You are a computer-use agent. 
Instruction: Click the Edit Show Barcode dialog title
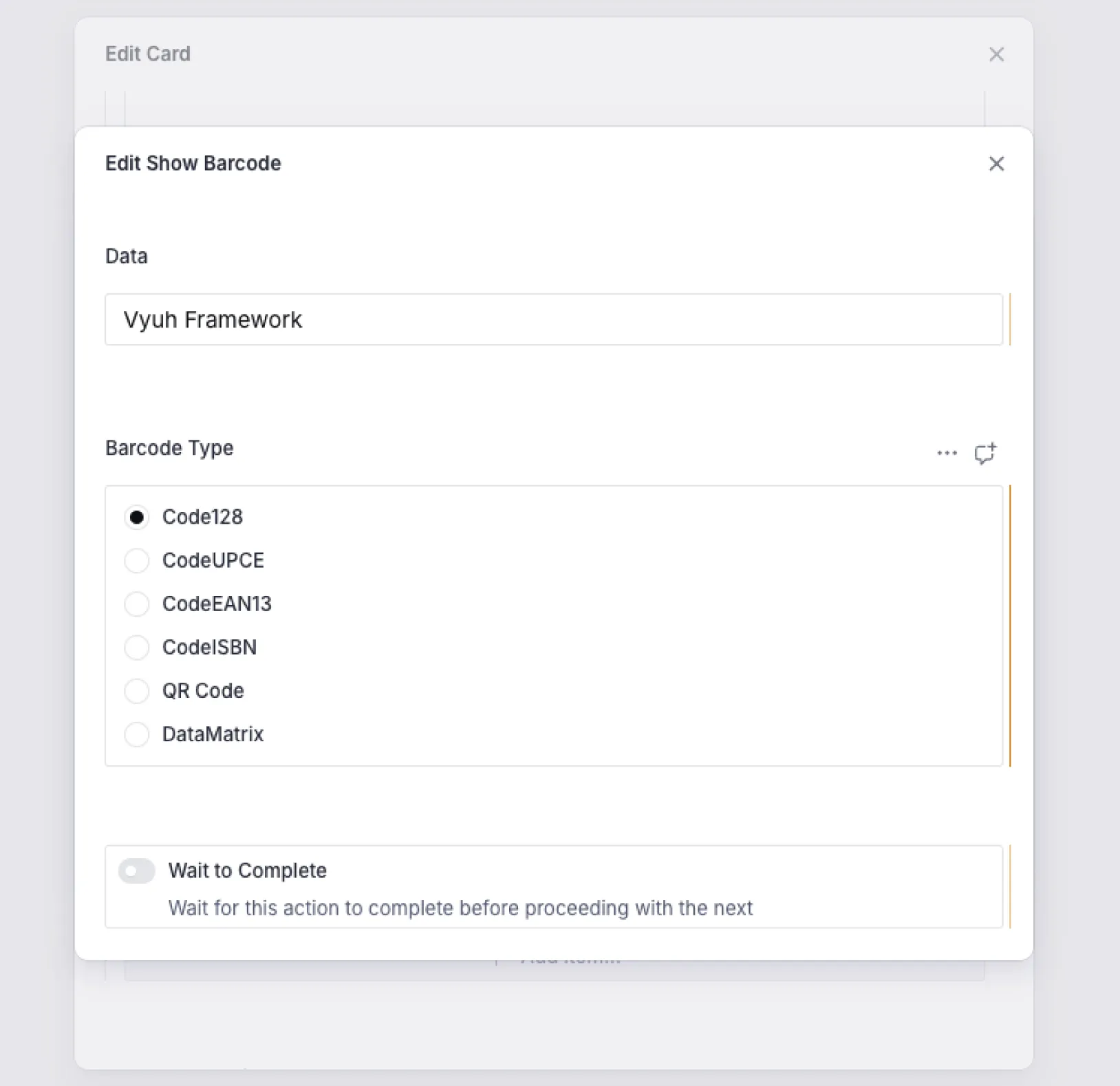[193, 163]
